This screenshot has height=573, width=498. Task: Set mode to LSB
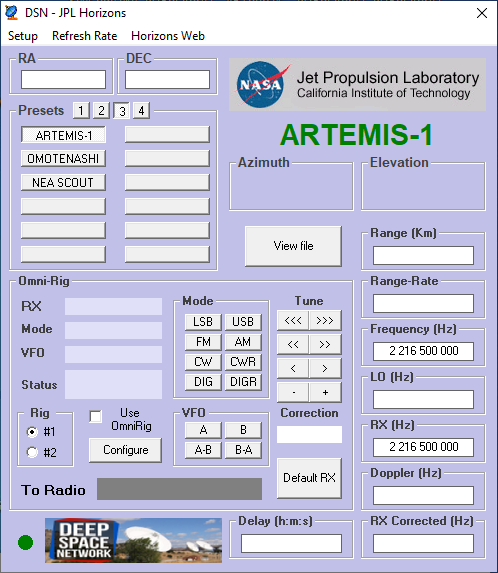[203, 322]
